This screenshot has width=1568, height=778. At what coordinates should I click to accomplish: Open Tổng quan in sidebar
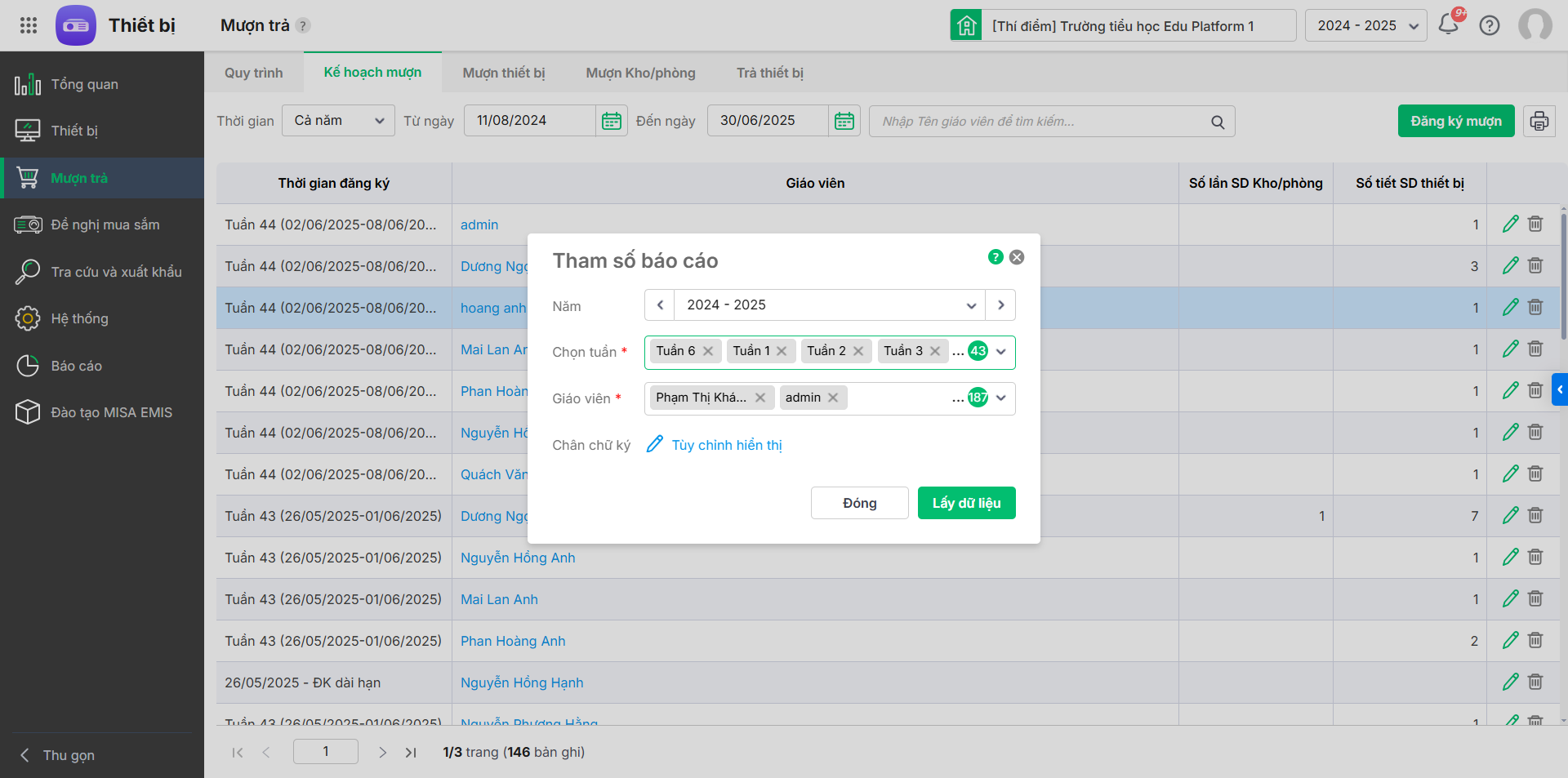point(102,84)
